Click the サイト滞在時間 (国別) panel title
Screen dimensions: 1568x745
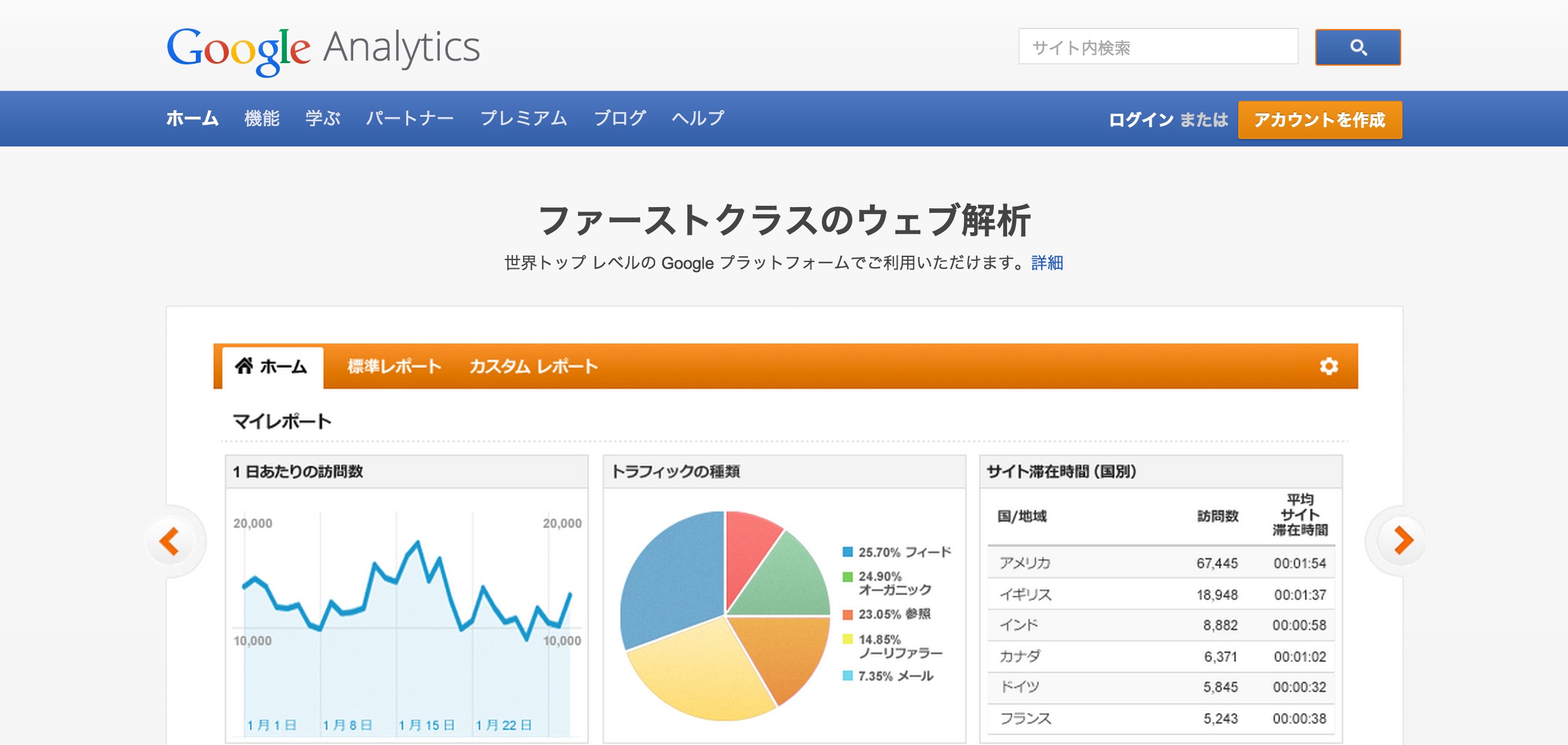(x=1061, y=472)
